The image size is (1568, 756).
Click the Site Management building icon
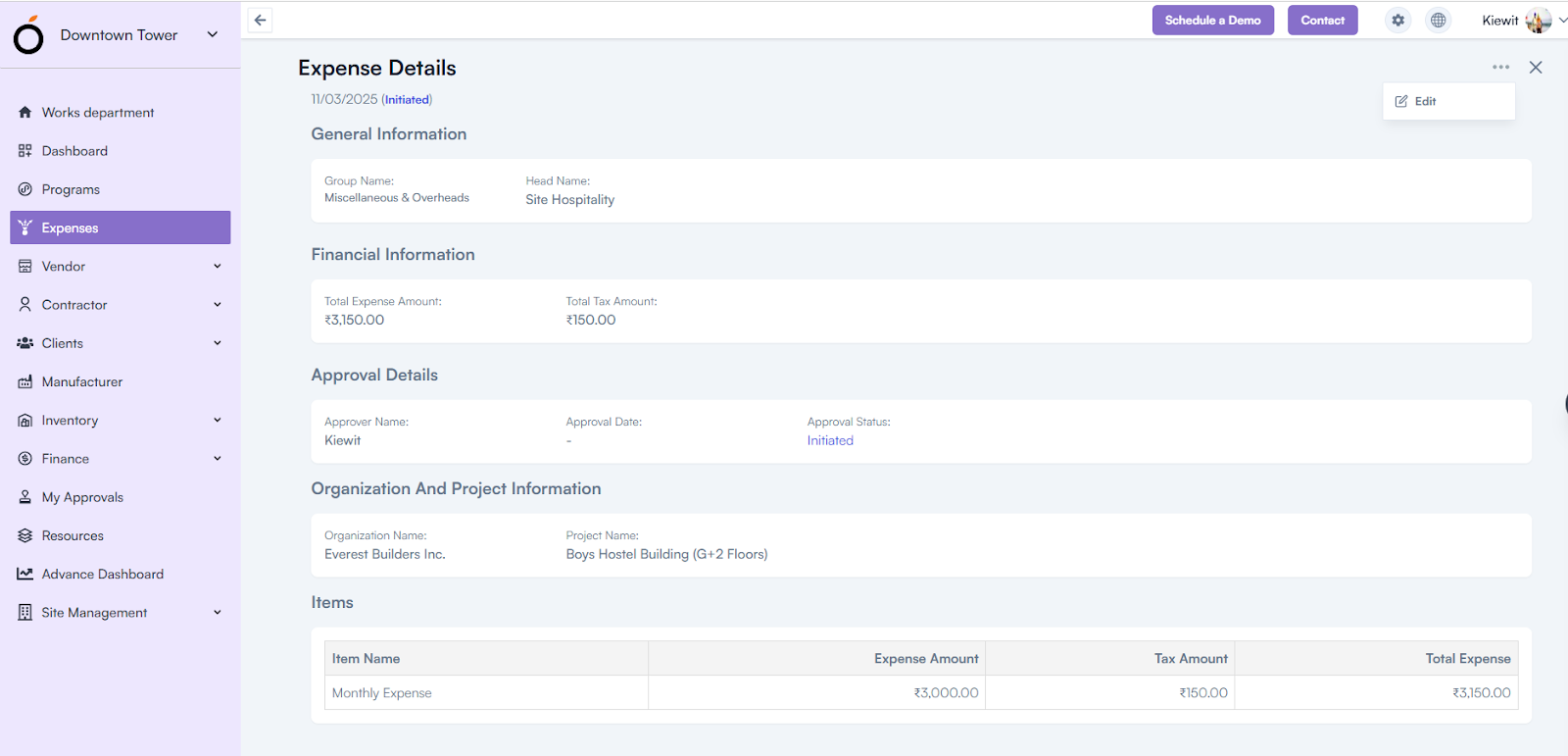pos(25,612)
